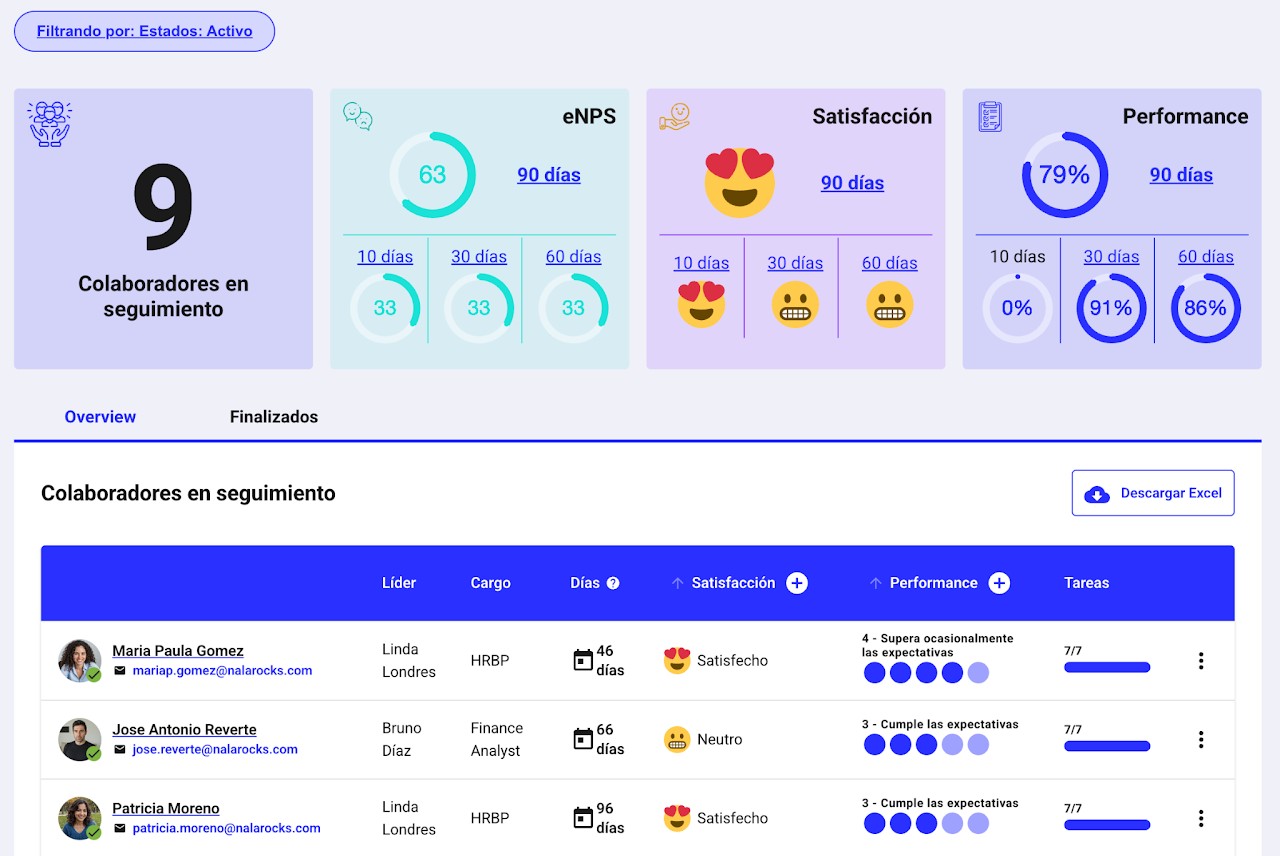This screenshot has height=856, width=1280.
Task: Click the plus icon next to Satisfacción column
Action: tap(796, 583)
